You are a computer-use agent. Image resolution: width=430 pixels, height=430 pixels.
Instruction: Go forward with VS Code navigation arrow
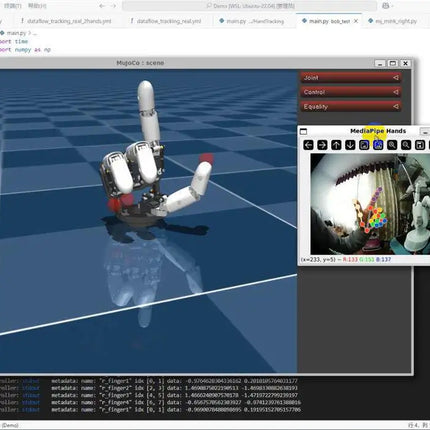pyautogui.click(x=113, y=6)
